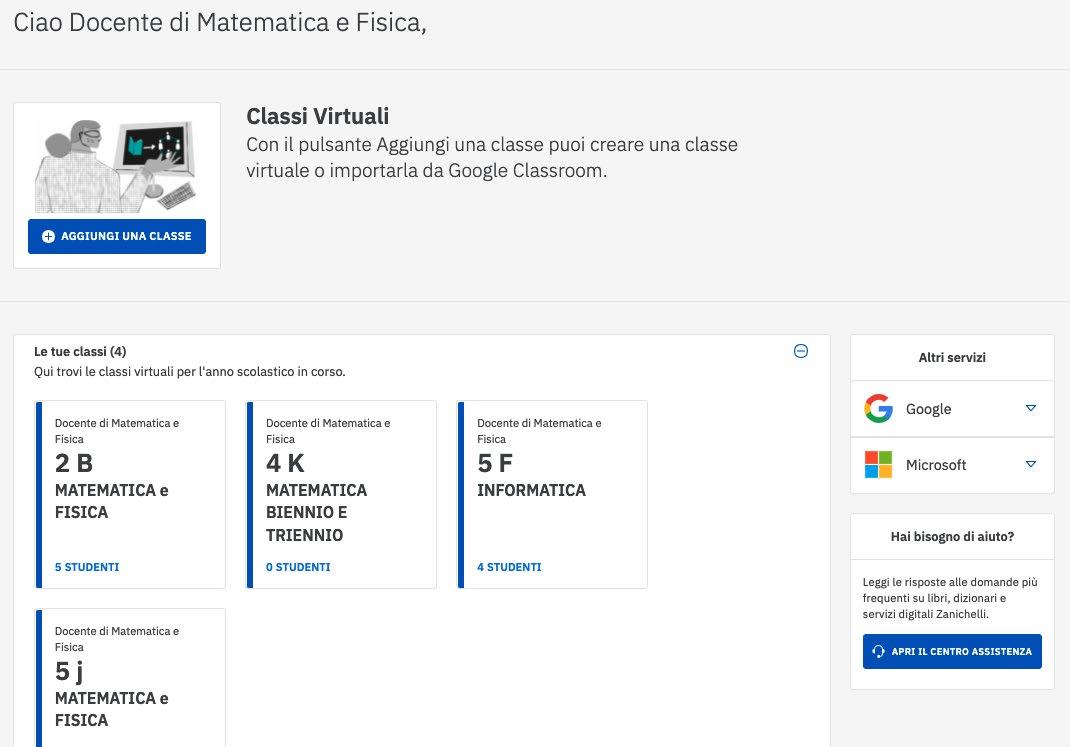
Task: Collapse the Le tue classi section
Action: point(800,351)
